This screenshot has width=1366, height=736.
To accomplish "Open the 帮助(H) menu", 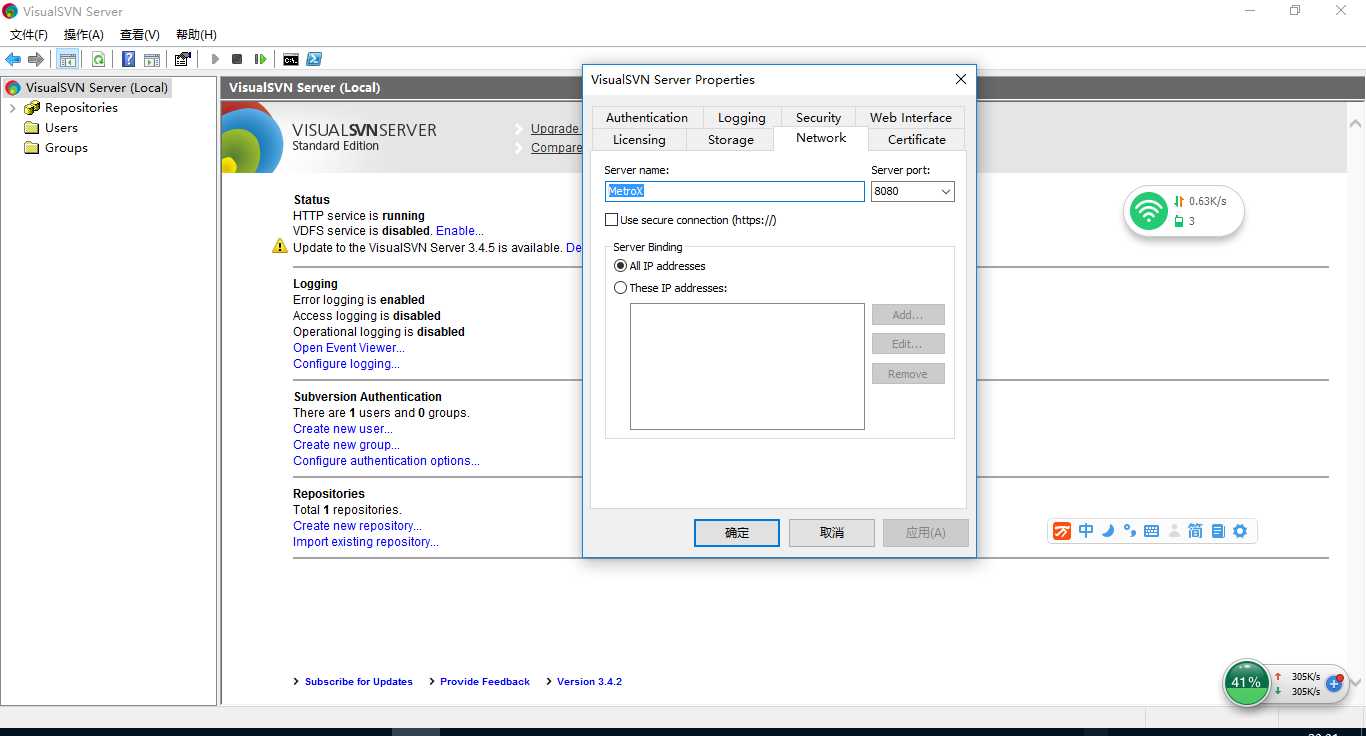I will point(196,35).
